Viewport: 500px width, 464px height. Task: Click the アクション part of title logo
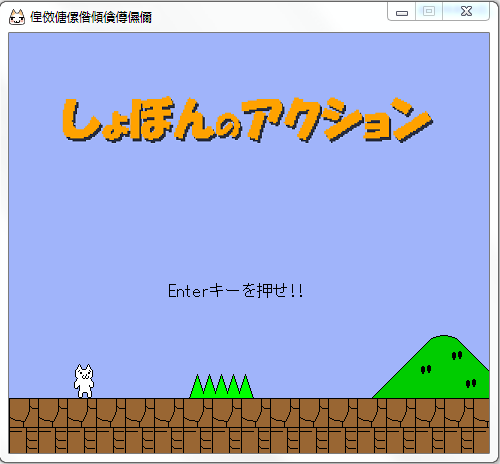click(x=337, y=119)
